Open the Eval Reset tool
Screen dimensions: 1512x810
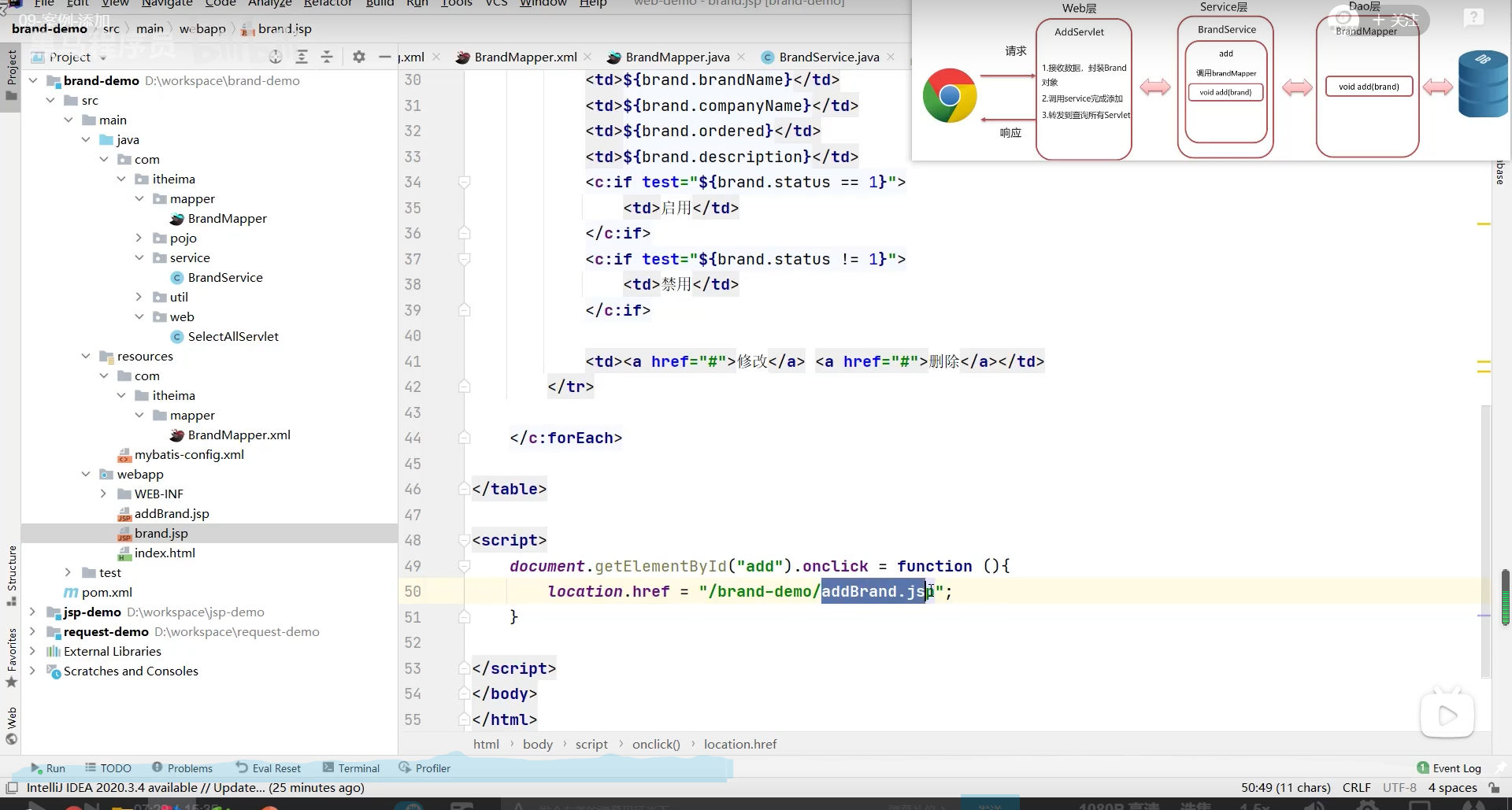(x=268, y=768)
